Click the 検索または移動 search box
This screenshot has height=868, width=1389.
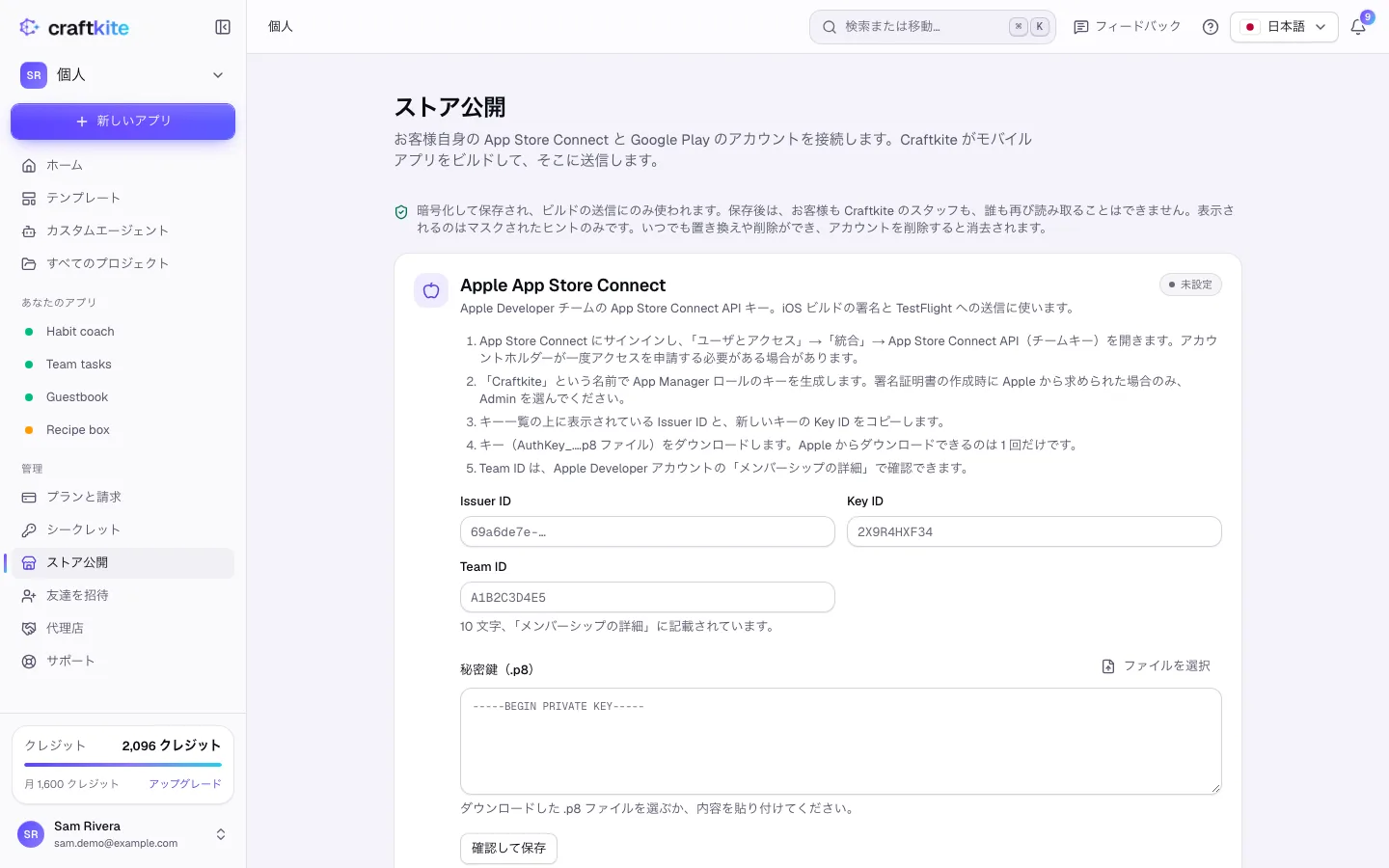click(933, 27)
